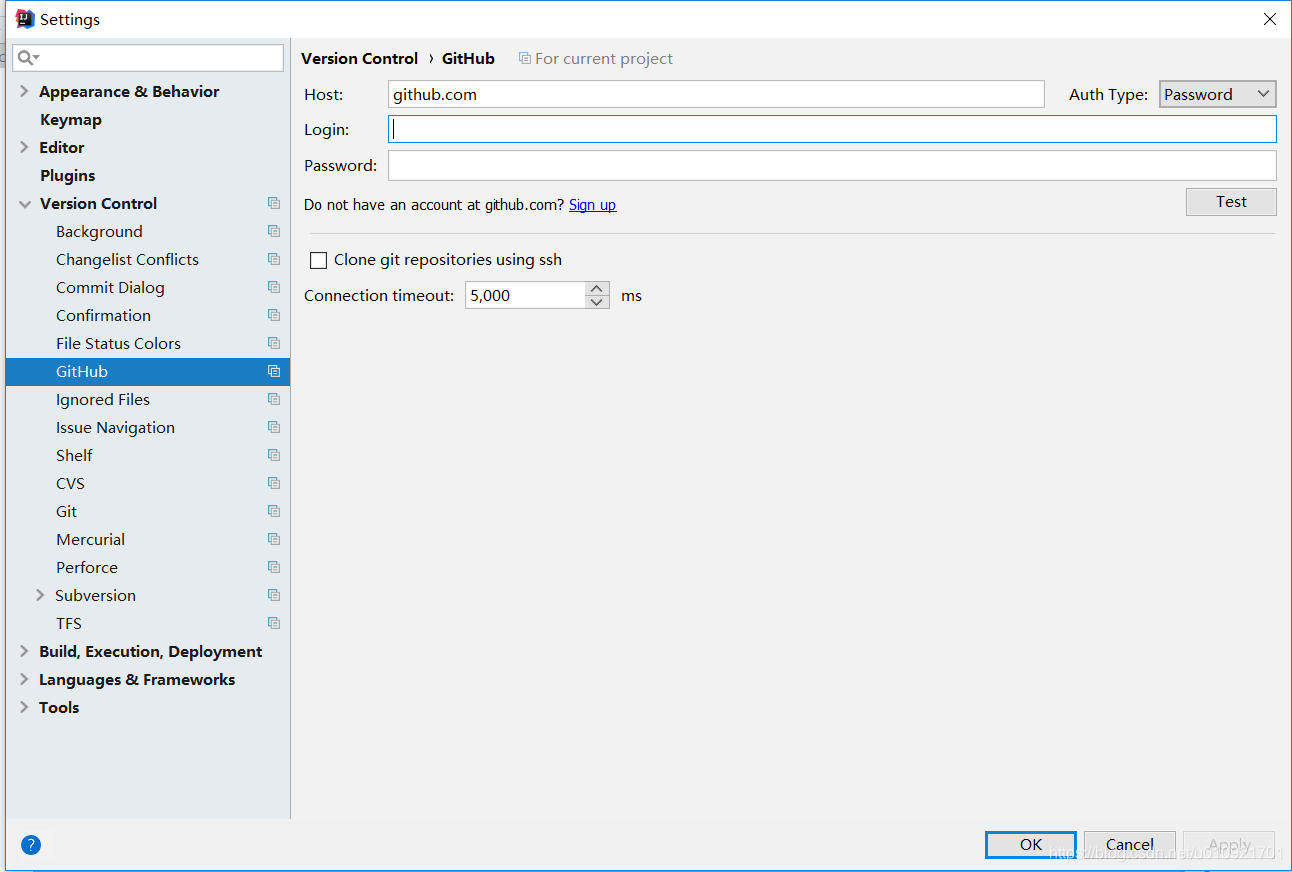The image size is (1292, 872).
Task: Click project-level icon beside Git
Action: point(274,511)
